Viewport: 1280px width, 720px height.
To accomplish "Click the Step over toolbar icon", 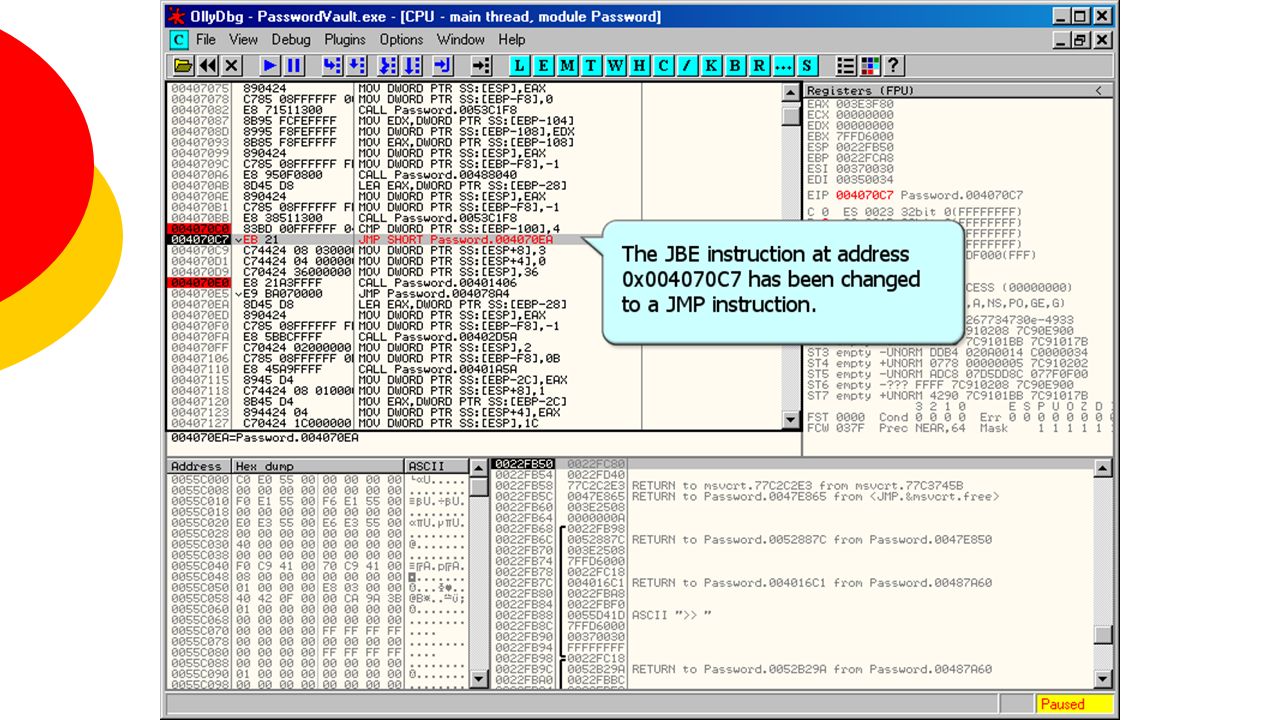I will (x=356, y=66).
